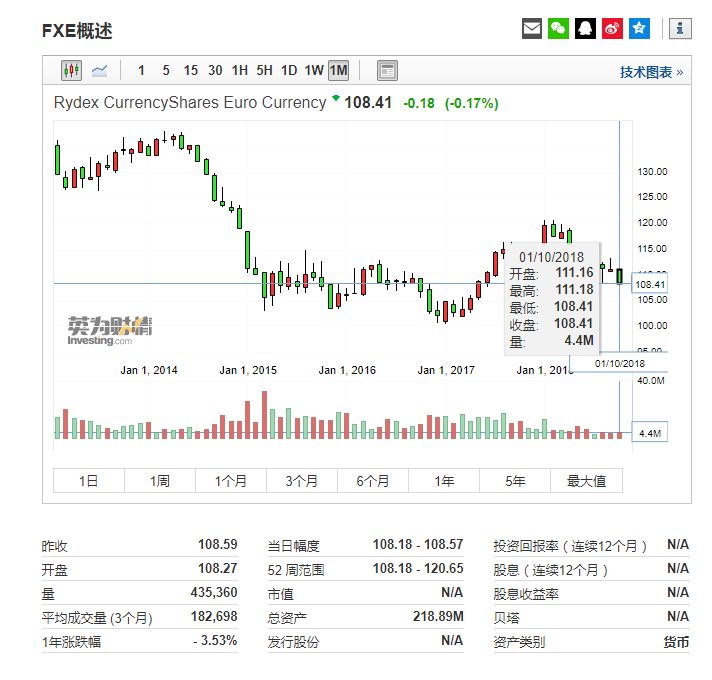Show 5年 time range
This screenshot has height=680, width=712.
(515, 481)
